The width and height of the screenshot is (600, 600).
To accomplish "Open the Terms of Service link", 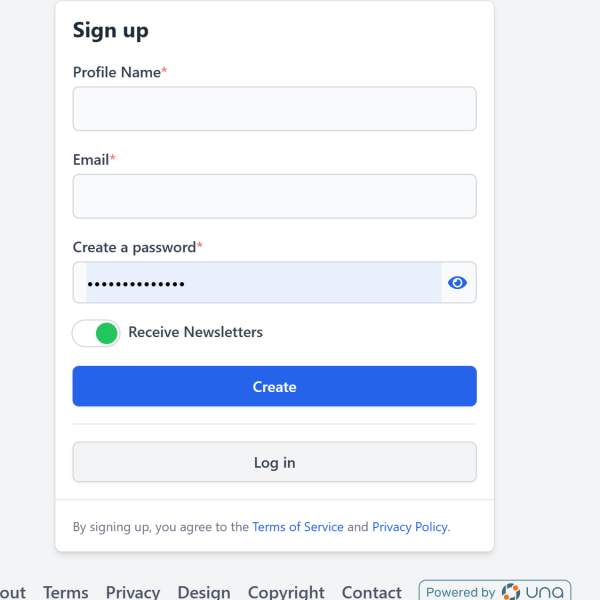I will coord(298,527).
